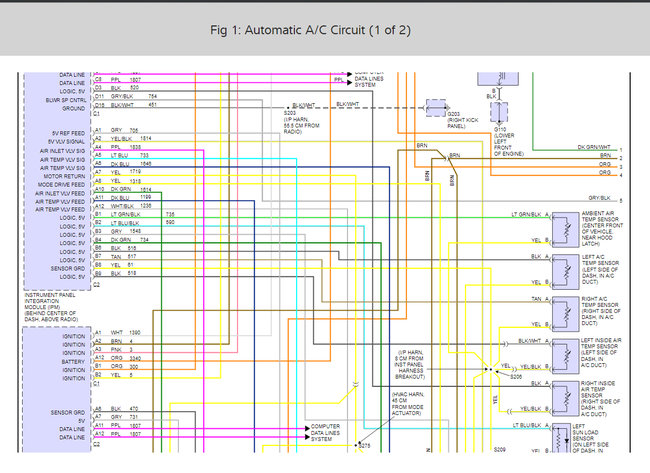Select the "BRN 4" wire label at A2
Image resolution: width=650 pixels, height=473 pixels.
coord(122,341)
